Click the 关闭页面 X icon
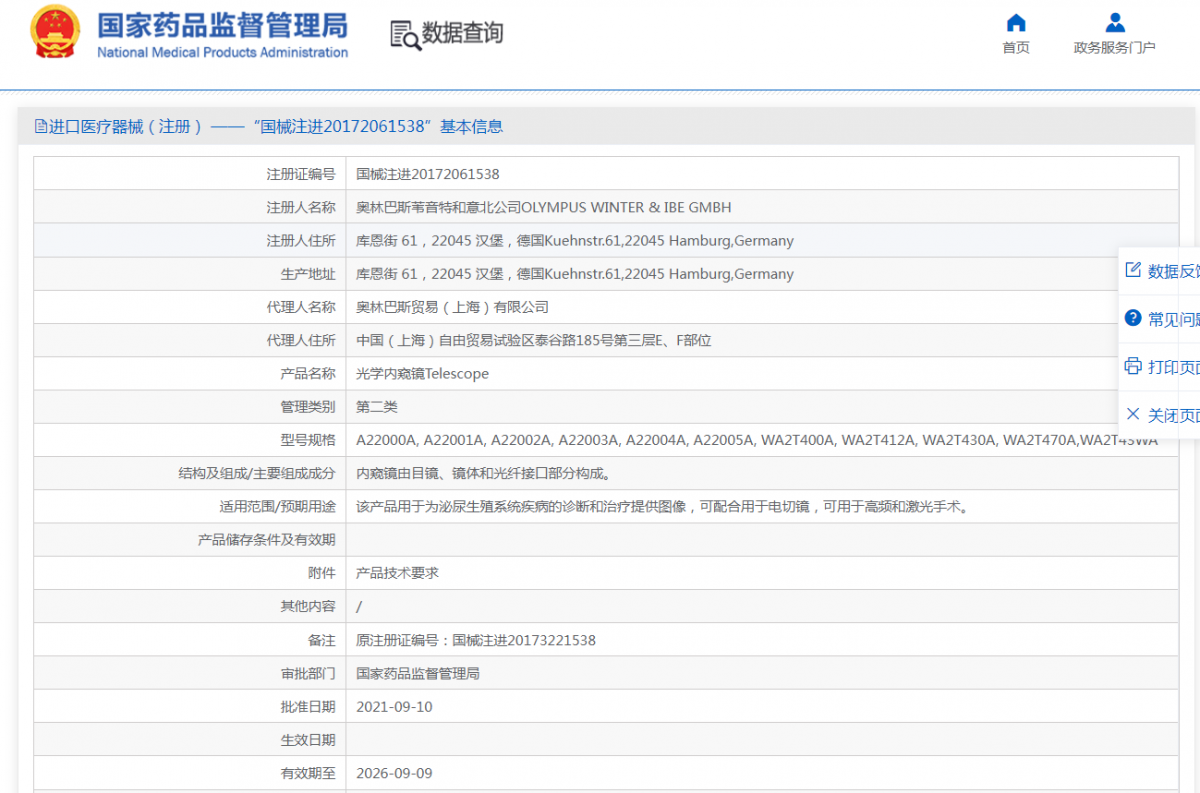This screenshot has width=1200, height=793. pos(1133,414)
